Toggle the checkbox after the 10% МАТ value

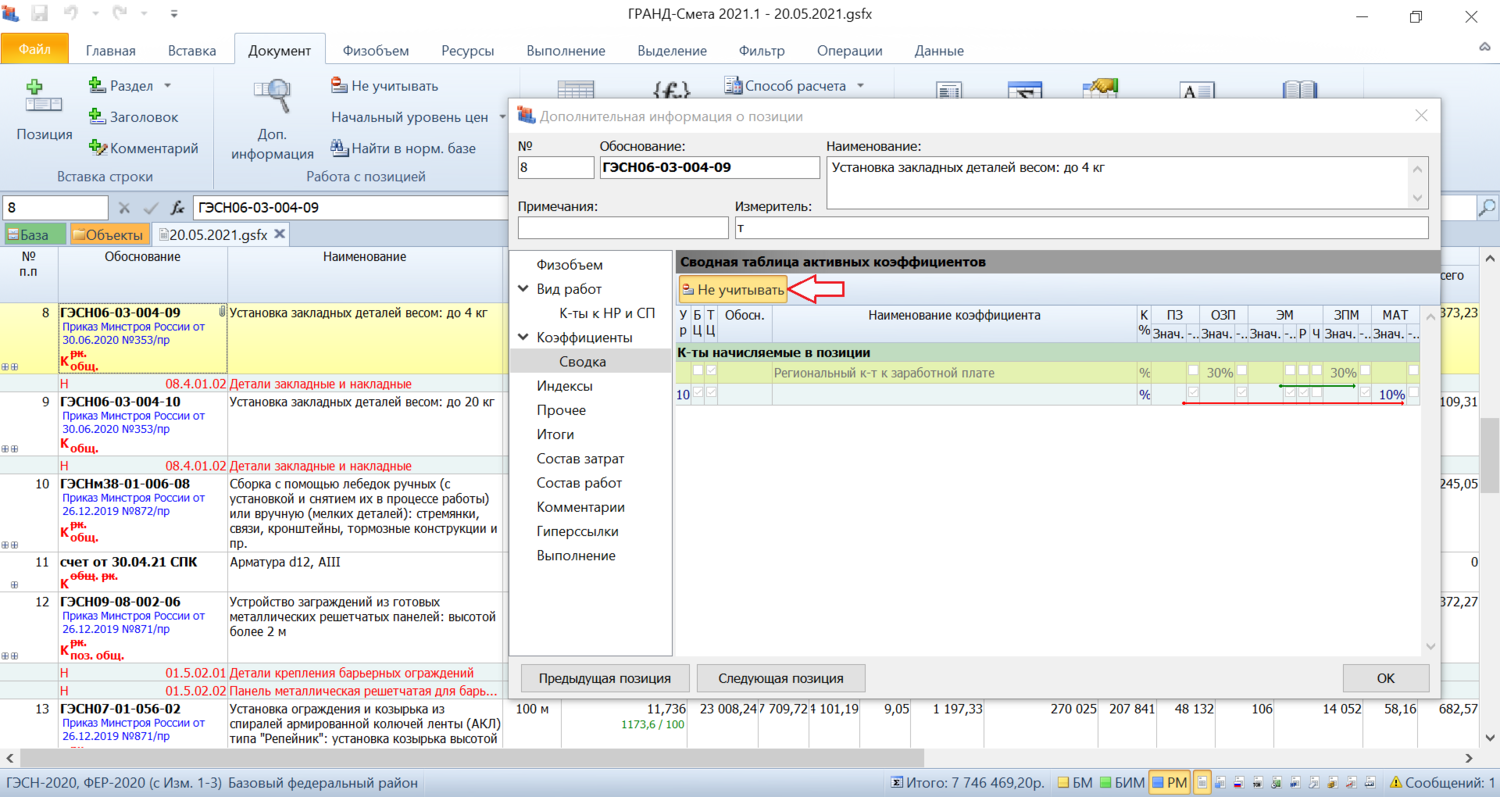click(1413, 395)
